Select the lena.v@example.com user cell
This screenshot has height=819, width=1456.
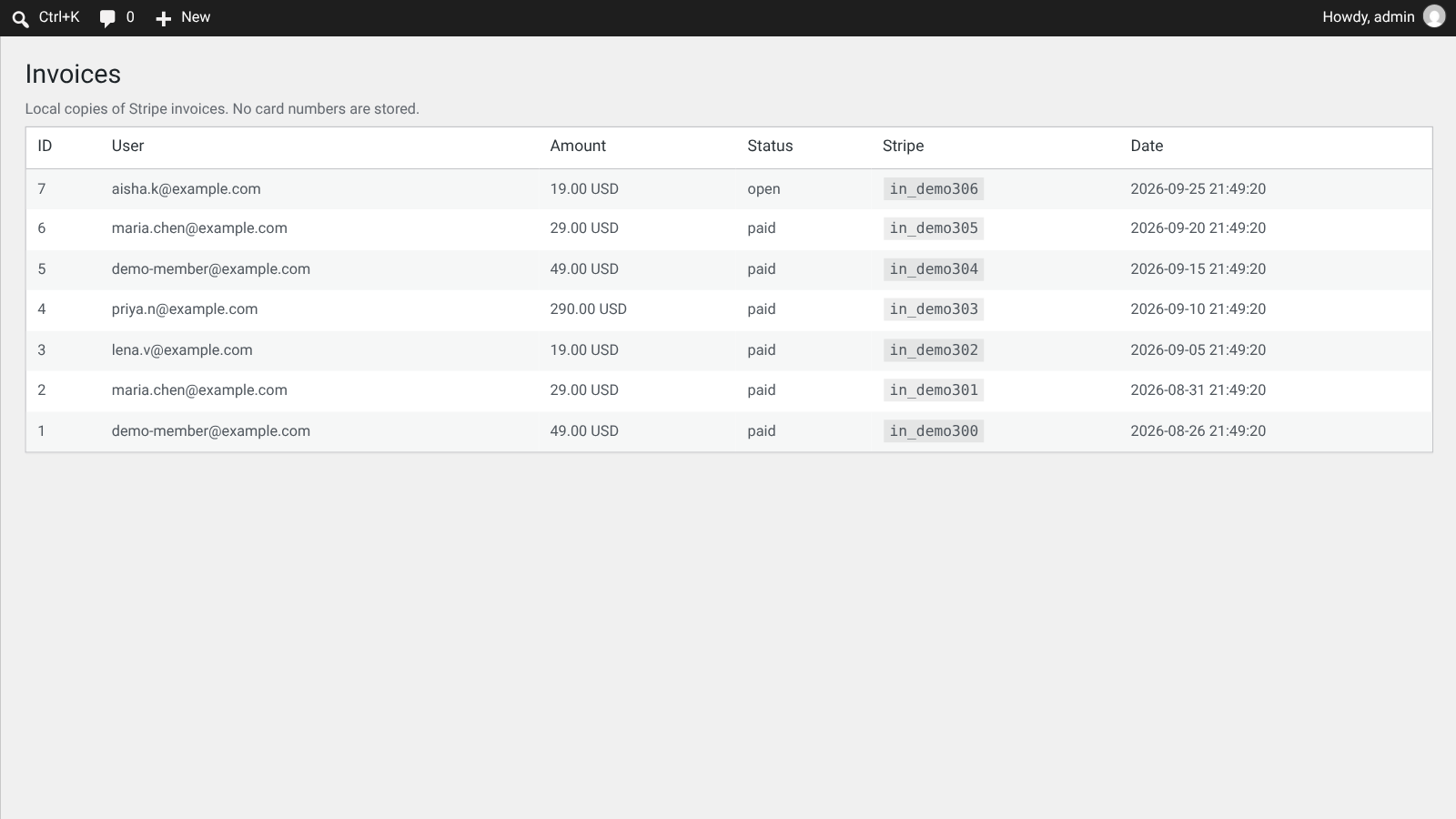(x=182, y=350)
